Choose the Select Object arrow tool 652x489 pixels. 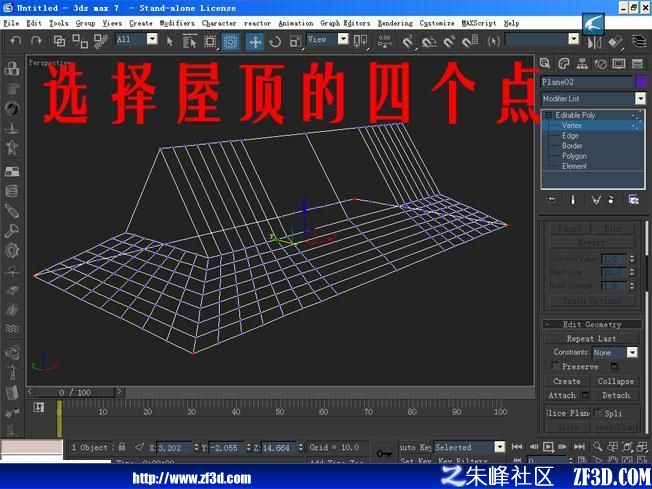(170, 41)
